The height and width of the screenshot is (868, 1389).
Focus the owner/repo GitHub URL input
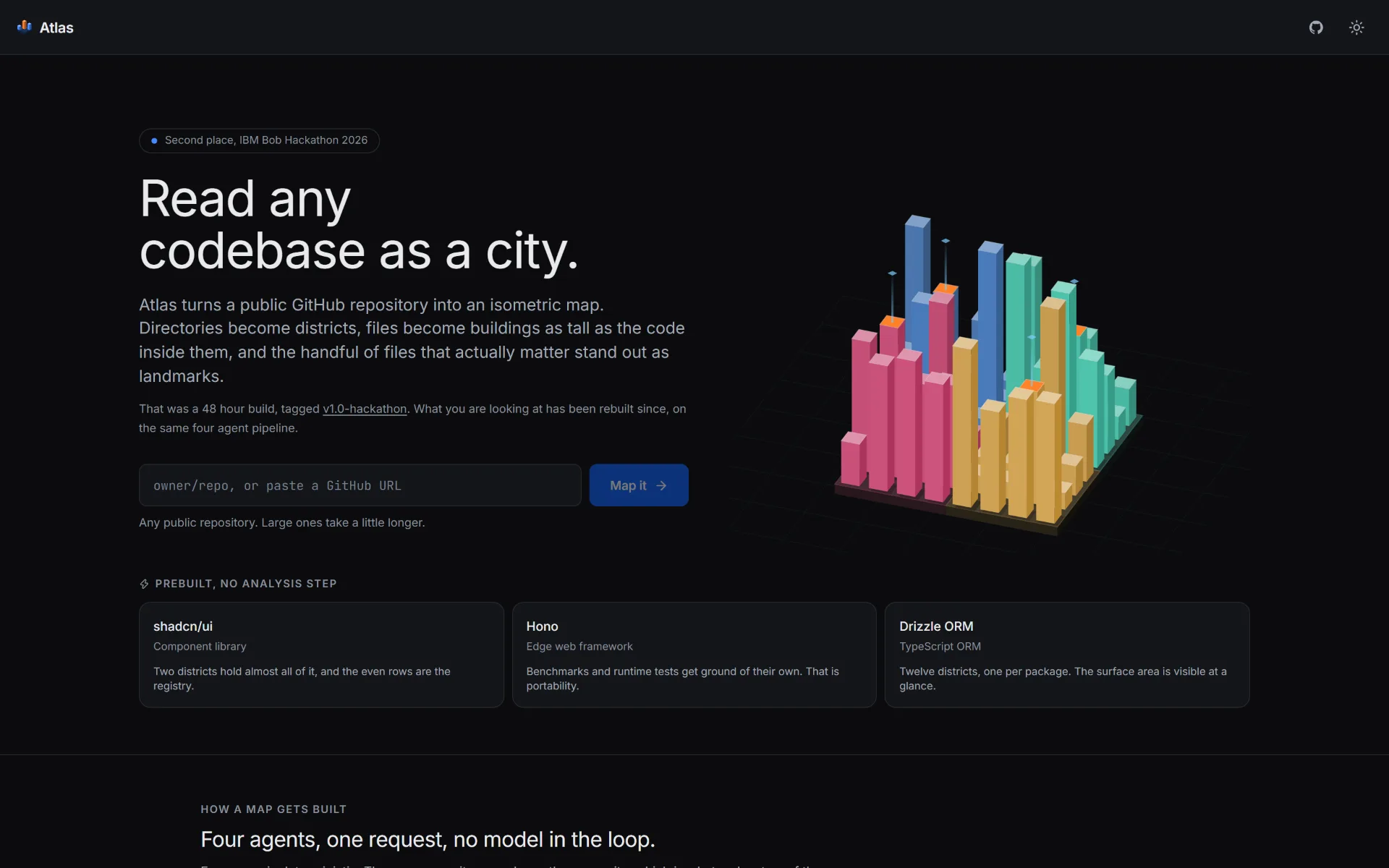pyautogui.click(x=360, y=485)
